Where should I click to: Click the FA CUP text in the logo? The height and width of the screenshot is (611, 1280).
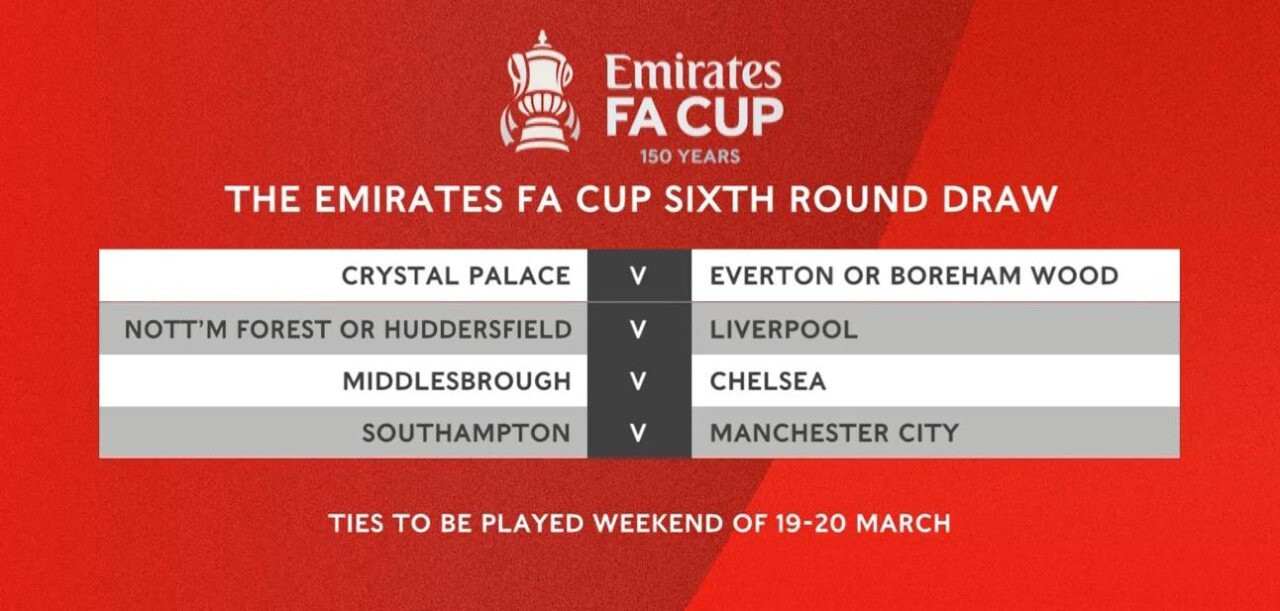point(694,117)
